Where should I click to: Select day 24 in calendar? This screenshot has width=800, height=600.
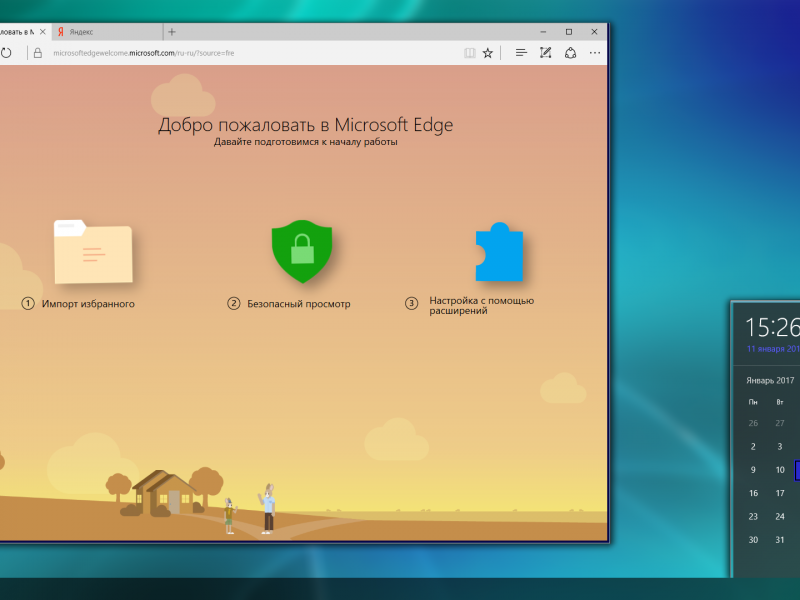click(x=780, y=517)
